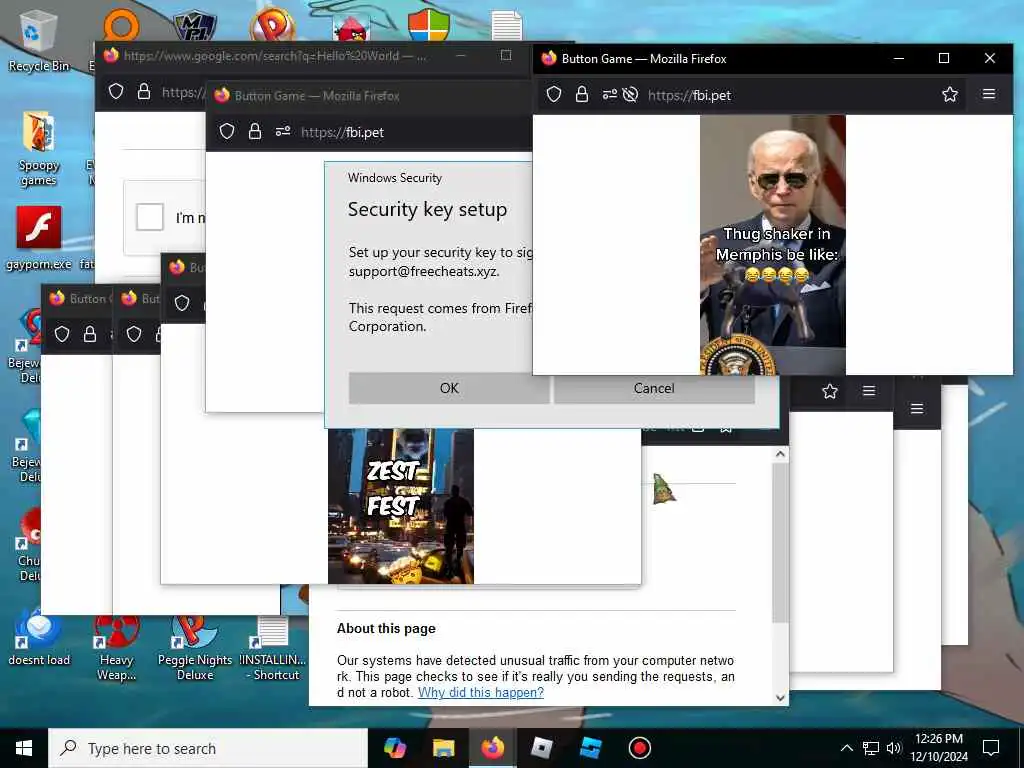
Task: Click the Thug shaker in Memphis image
Action: pyautogui.click(x=773, y=245)
